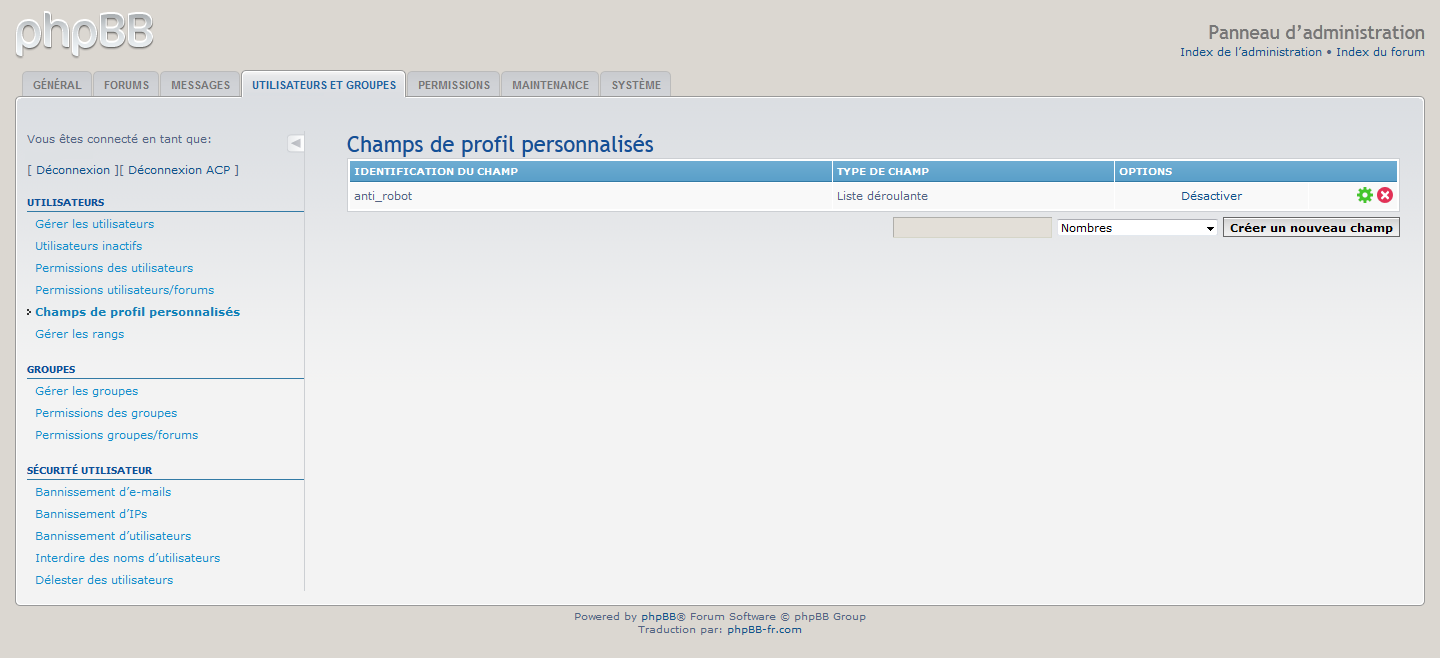Select the Système tab

tap(636, 85)
